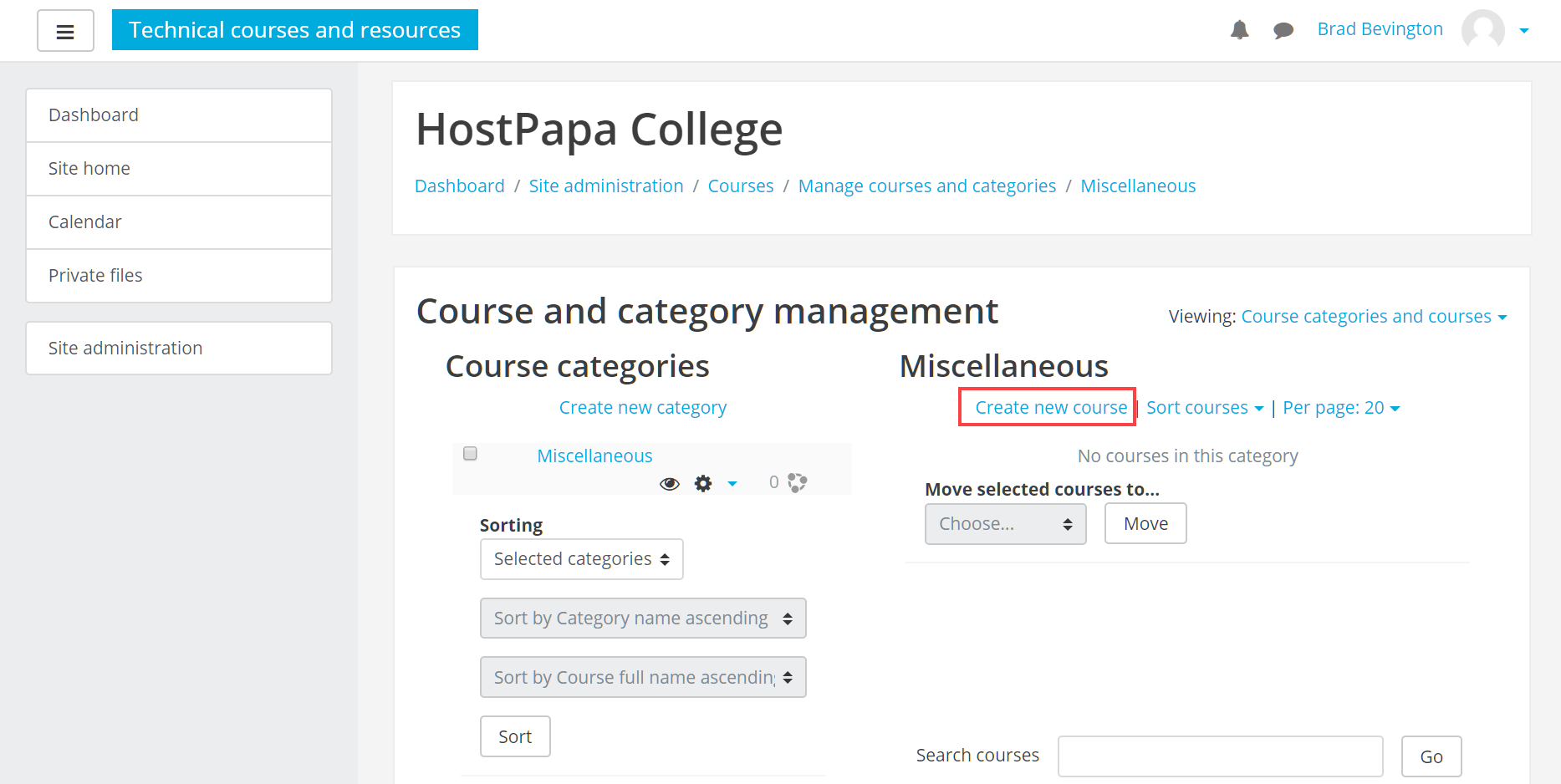Open Calendar in side navigation
Image resolution: width=1561 pixels, height=784 pixels.
coord(179,222)
